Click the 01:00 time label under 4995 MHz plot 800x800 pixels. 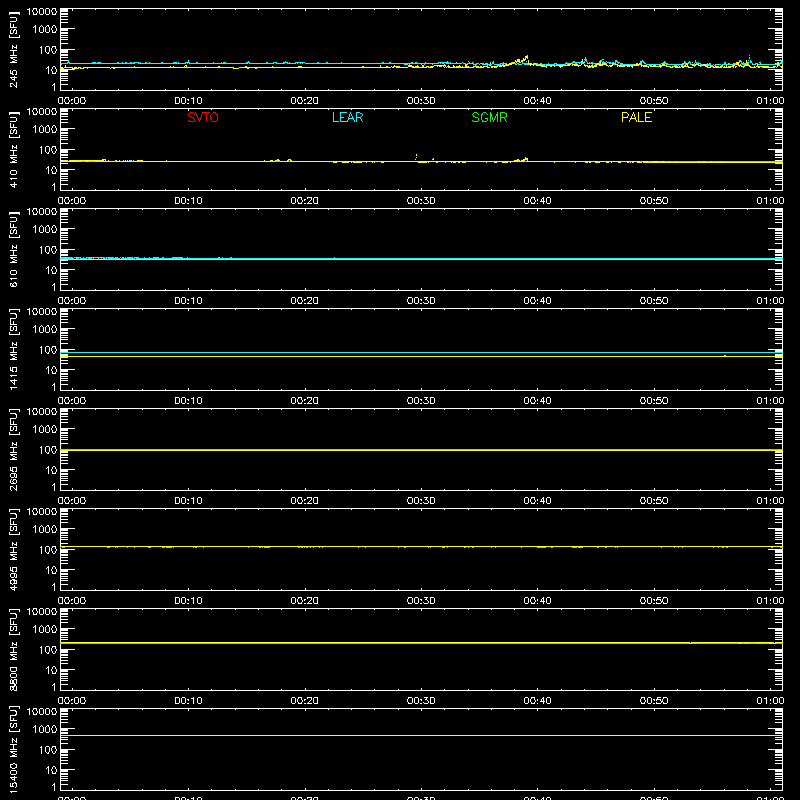770,601
